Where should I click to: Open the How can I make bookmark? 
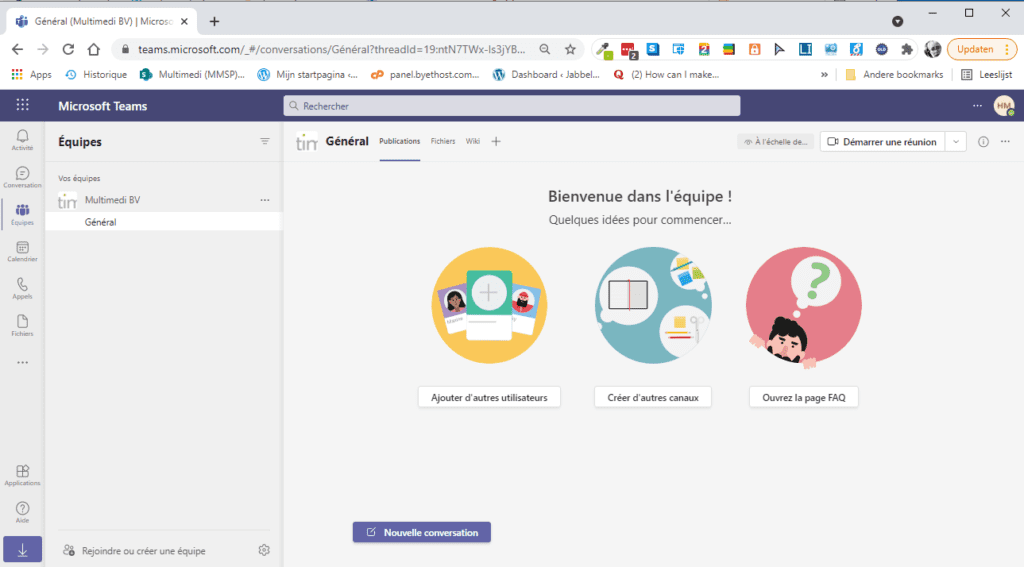click(x=666, y=74)
